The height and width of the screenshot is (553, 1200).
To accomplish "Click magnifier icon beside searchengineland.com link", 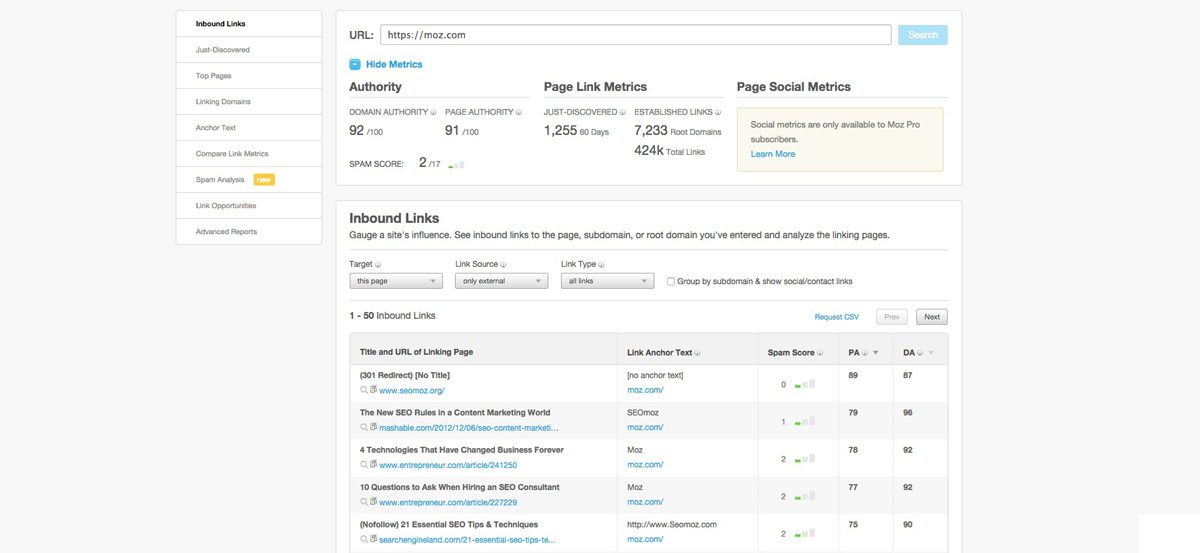I will coord(364,539).
